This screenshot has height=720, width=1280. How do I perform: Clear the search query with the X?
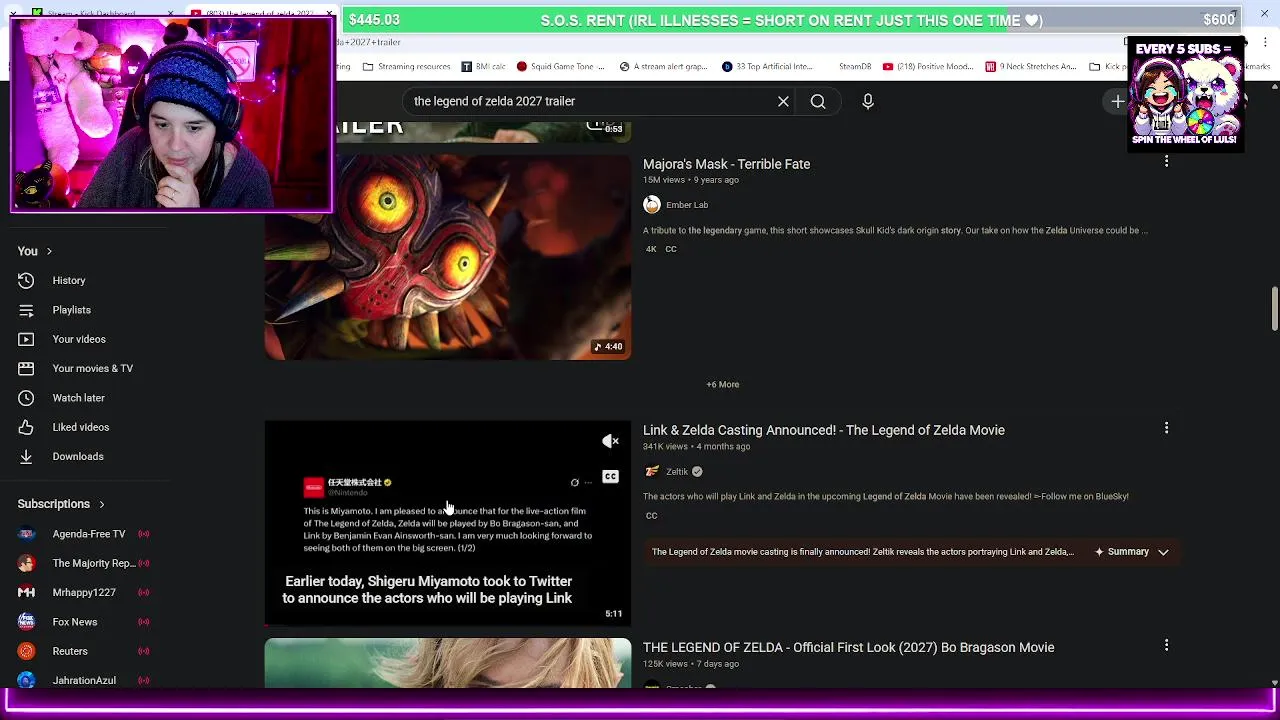783,101
